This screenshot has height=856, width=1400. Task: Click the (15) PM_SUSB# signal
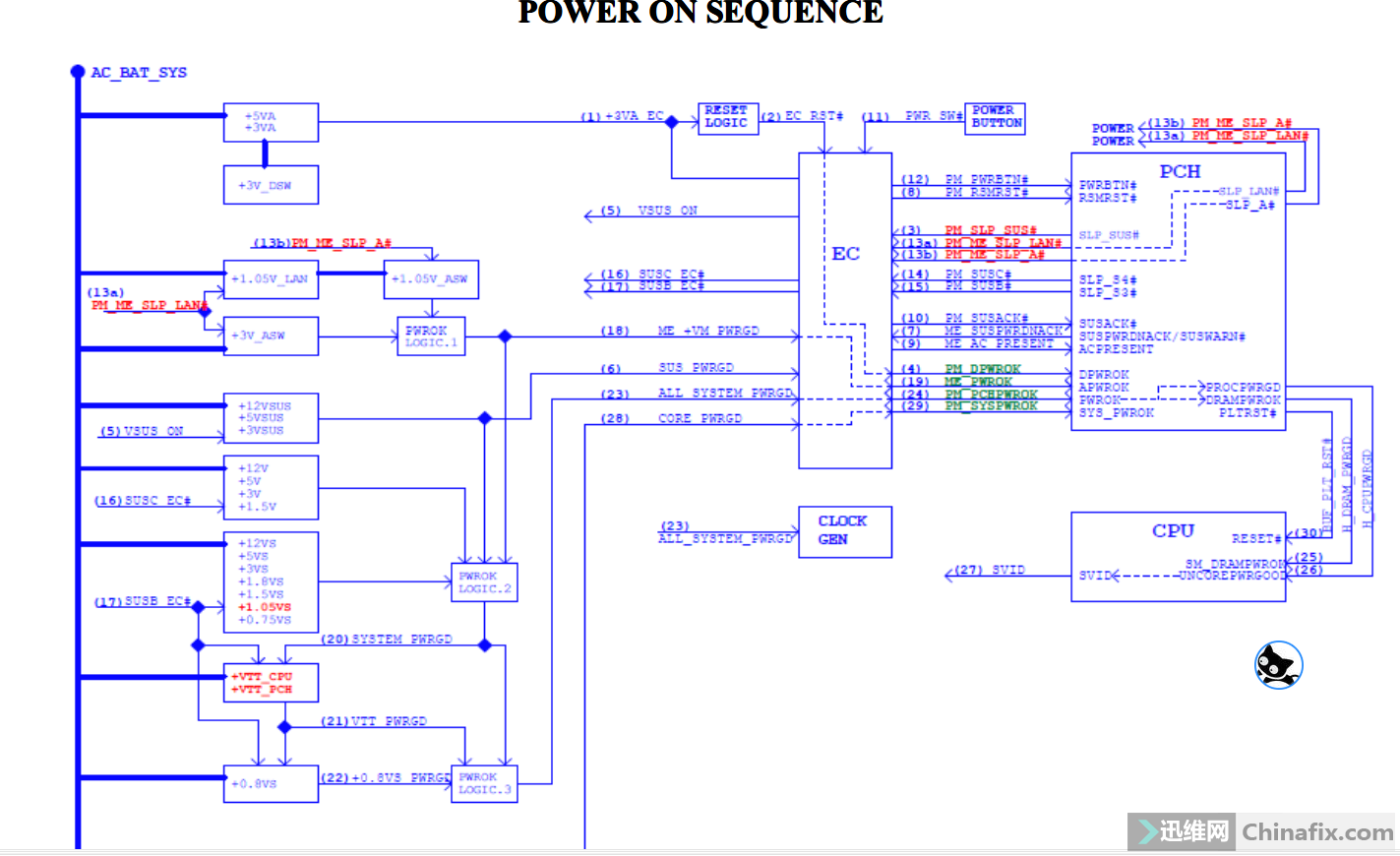pyautogui.click(x=956, y=285)
